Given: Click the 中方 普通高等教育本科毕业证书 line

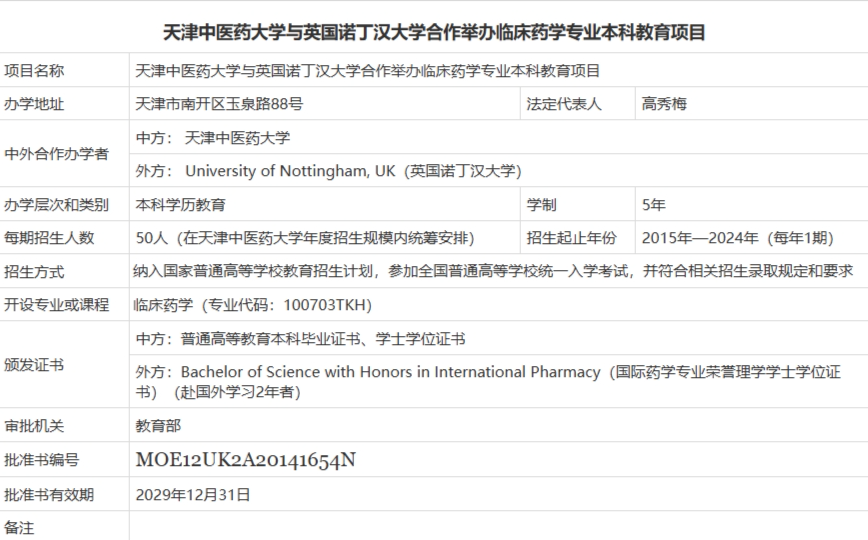Looking at the screenshot, I should coord(301,338).
